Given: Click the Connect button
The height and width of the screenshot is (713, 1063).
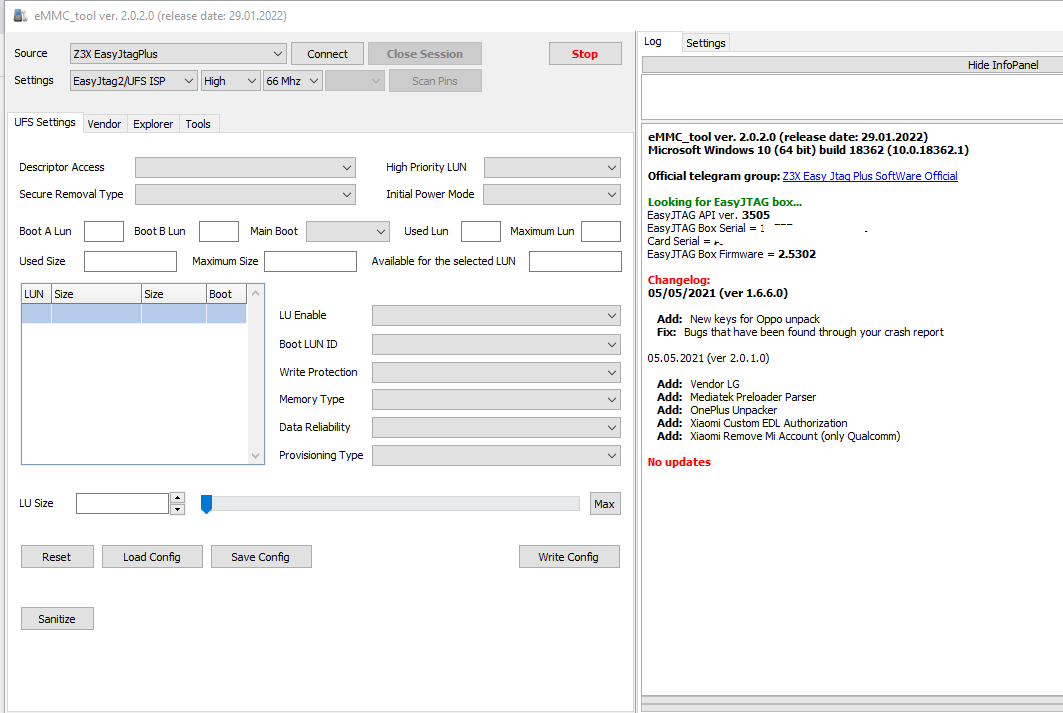Looking at the screenshot, I should tap(327, 54).
